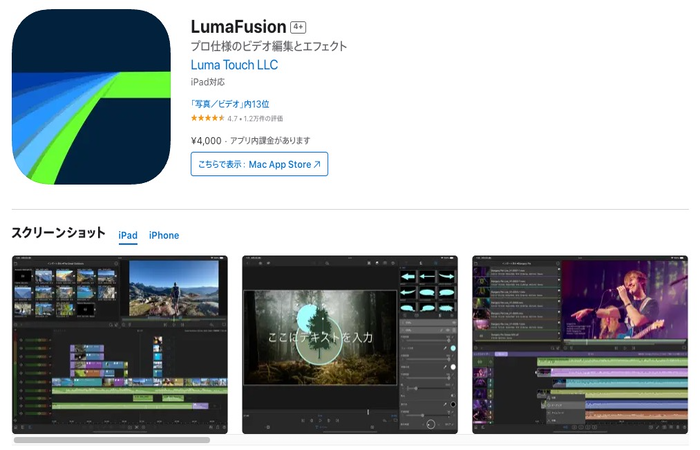Click the orange star rating icons
The height and width of the screenshot is (450, 700).
207,119
